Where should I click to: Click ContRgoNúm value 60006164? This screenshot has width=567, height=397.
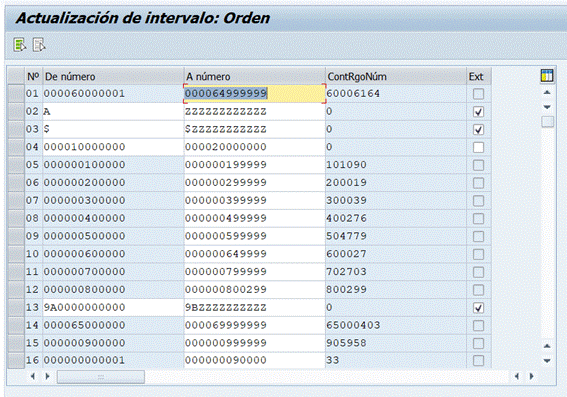353,94
